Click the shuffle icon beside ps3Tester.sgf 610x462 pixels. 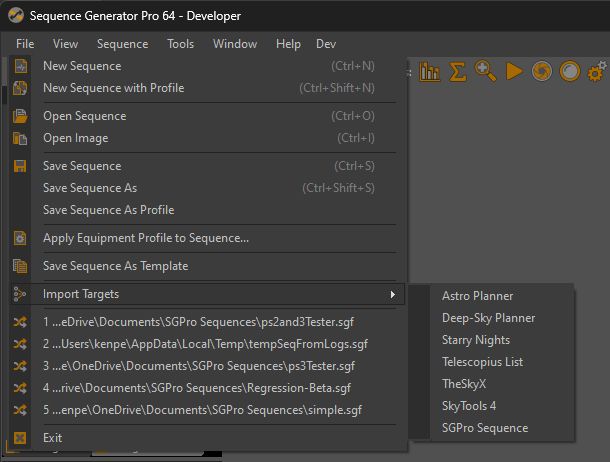pyautogui.click(x=20, y=366)
